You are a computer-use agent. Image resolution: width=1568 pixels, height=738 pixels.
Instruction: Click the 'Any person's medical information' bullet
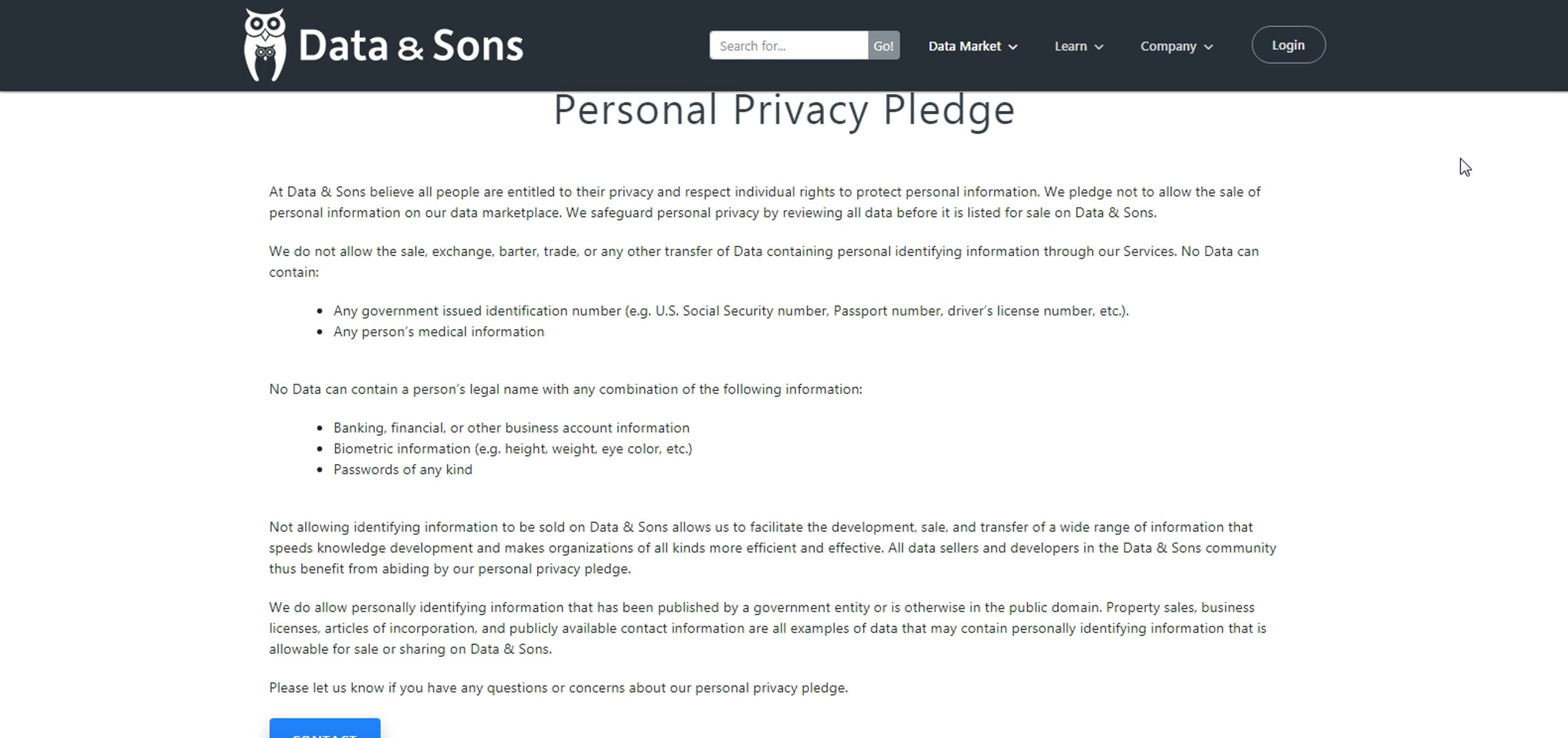coord(438,332)
